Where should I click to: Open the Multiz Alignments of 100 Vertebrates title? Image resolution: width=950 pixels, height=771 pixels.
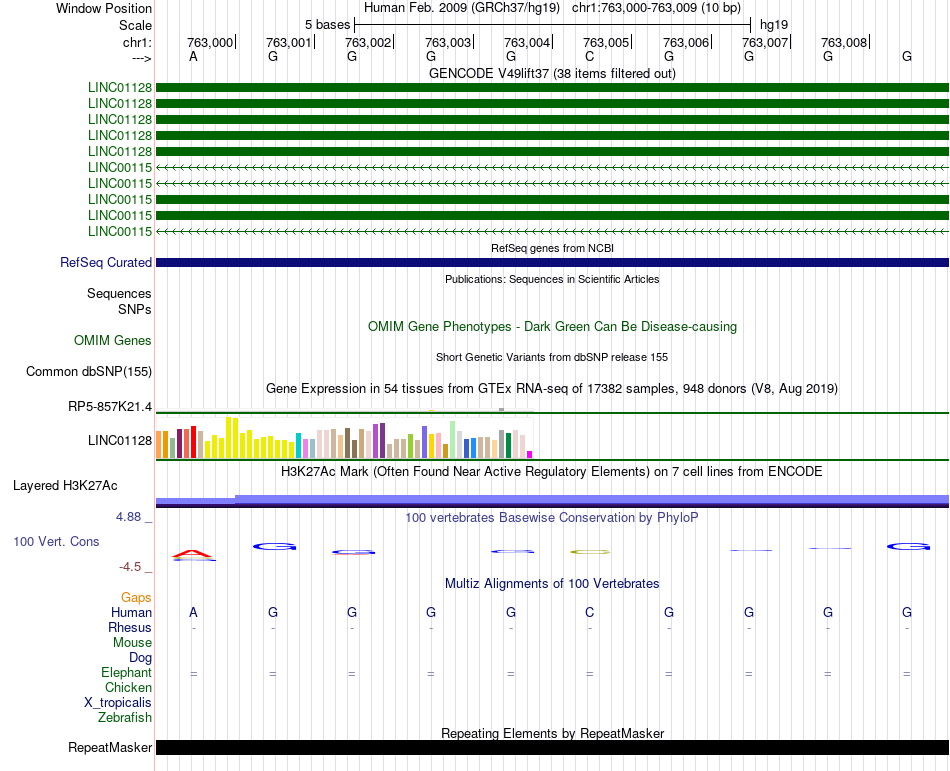click(x=552, y=584)
